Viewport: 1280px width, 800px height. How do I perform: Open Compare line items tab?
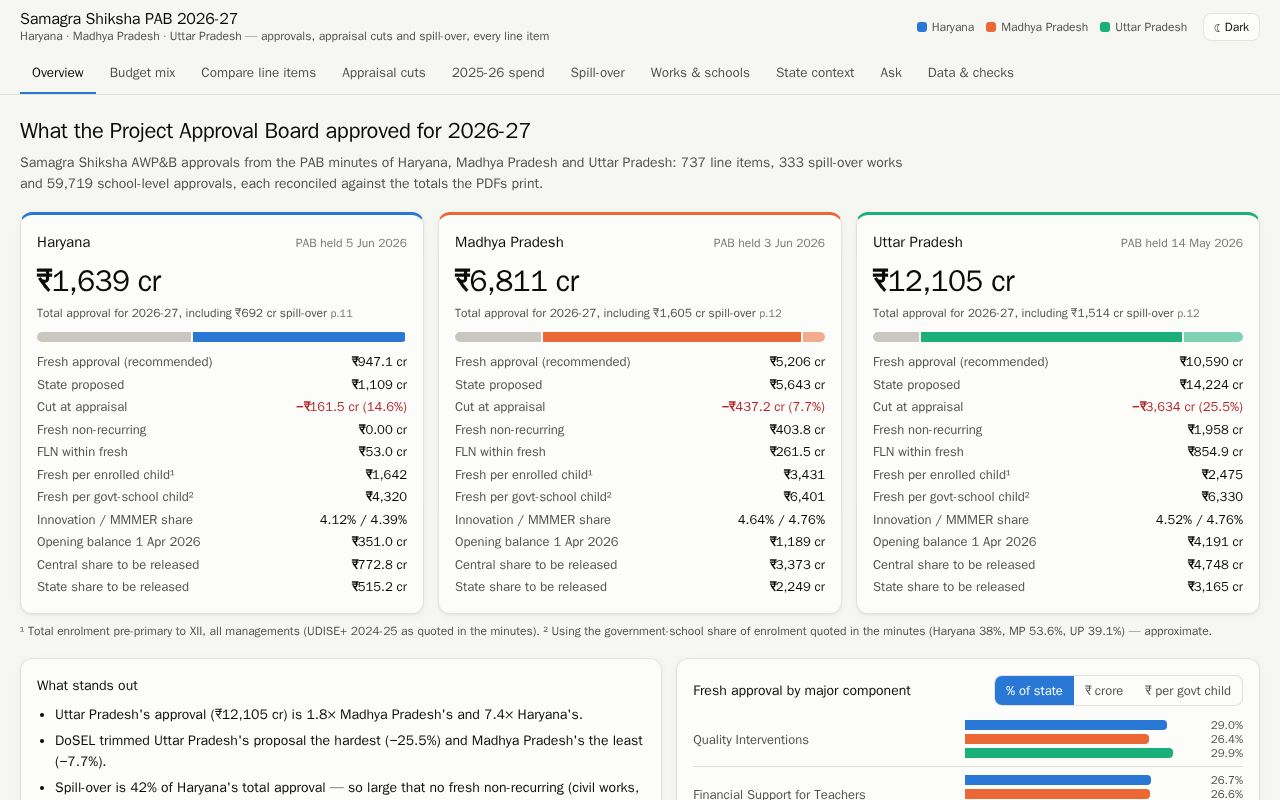pyautogui.click(x=258, y=73)
